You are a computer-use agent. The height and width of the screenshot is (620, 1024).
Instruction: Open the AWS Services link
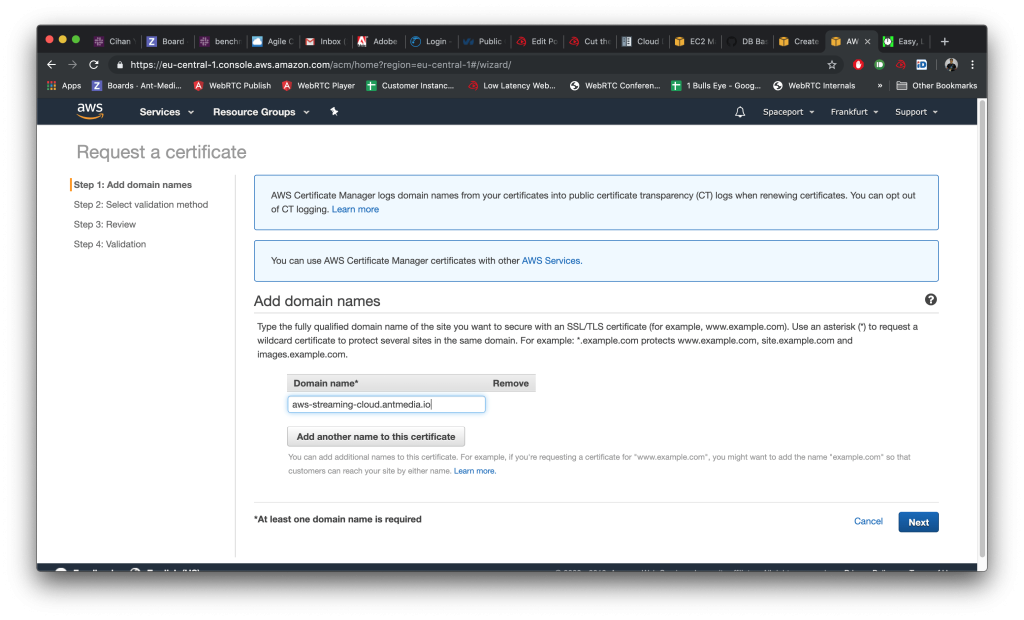point(551,261)
